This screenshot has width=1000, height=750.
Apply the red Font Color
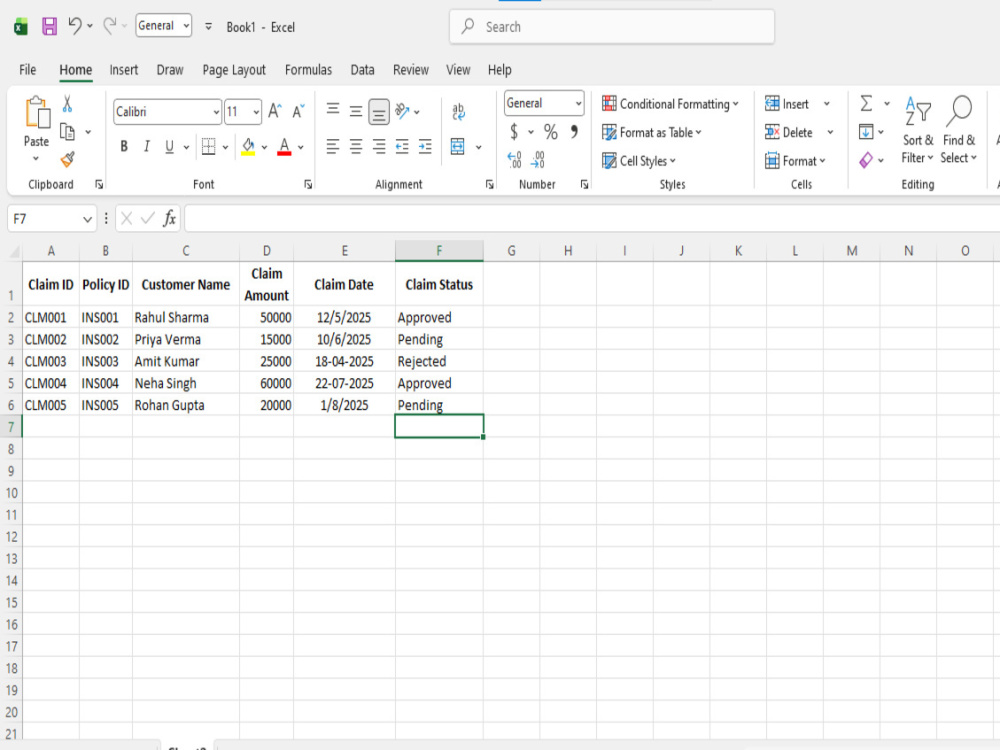pos(284,147)
